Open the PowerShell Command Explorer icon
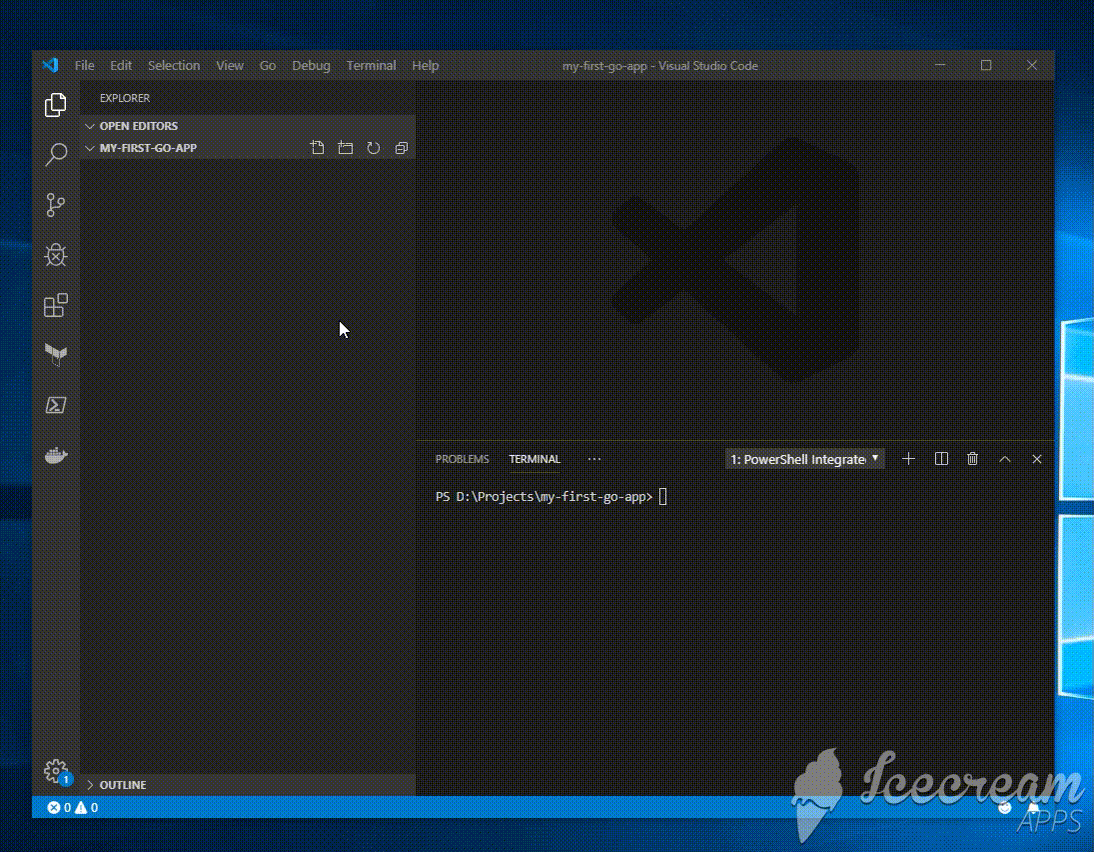 [56, 405]
